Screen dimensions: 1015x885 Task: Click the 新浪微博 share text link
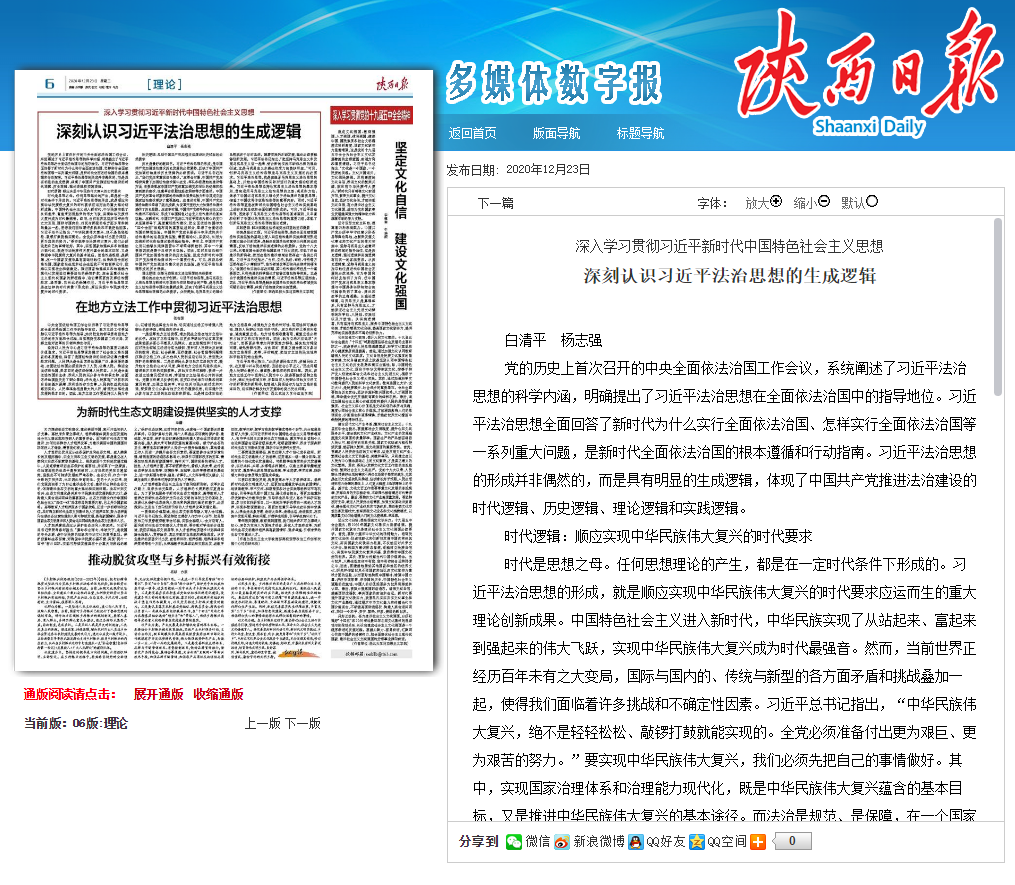(x=599, y=842)
